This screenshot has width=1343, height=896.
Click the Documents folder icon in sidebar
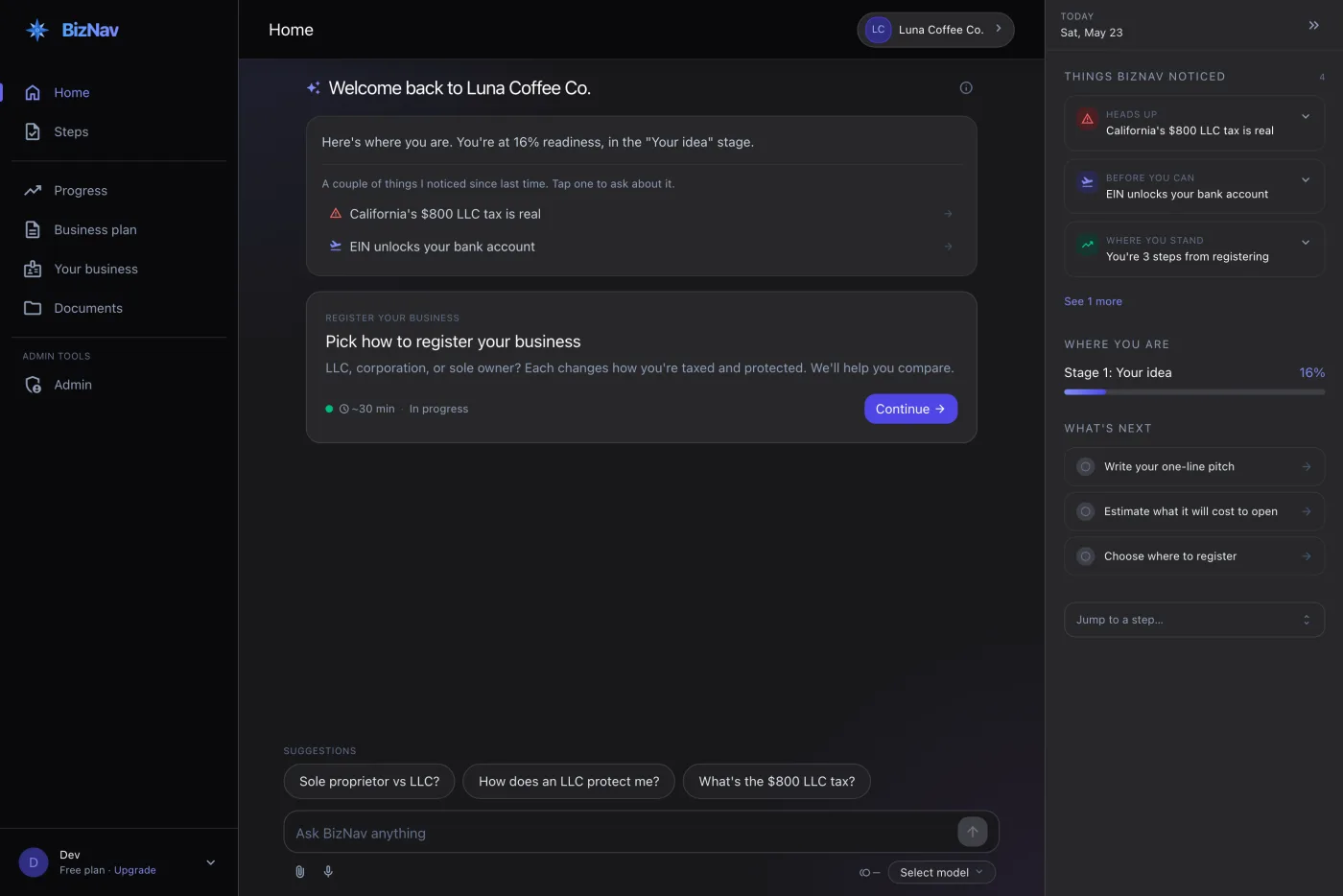click(33, 308)
